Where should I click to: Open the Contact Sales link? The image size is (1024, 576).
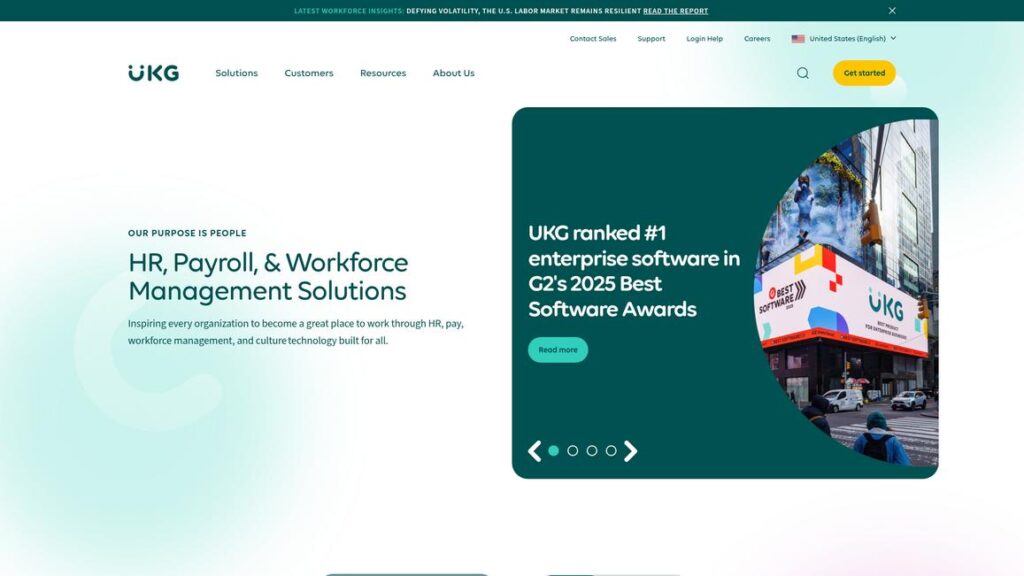[593, 39]
